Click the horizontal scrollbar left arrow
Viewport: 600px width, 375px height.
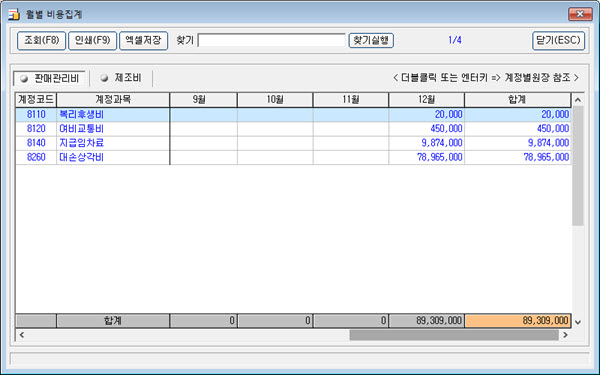22,335
